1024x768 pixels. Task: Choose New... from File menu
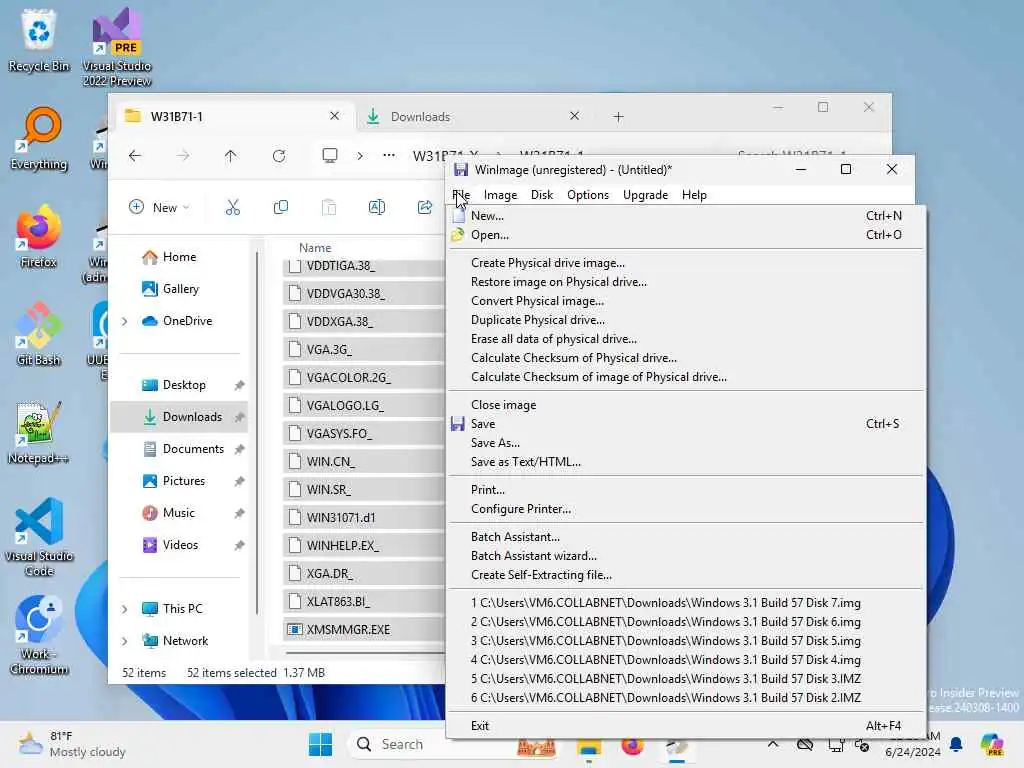tap(686, 216)
